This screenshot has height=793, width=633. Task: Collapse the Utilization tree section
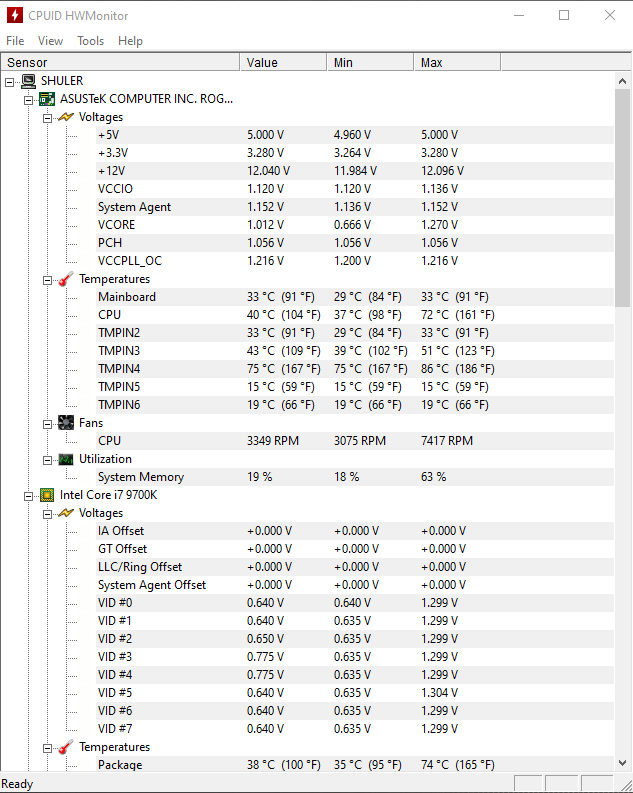coord(47,459)
